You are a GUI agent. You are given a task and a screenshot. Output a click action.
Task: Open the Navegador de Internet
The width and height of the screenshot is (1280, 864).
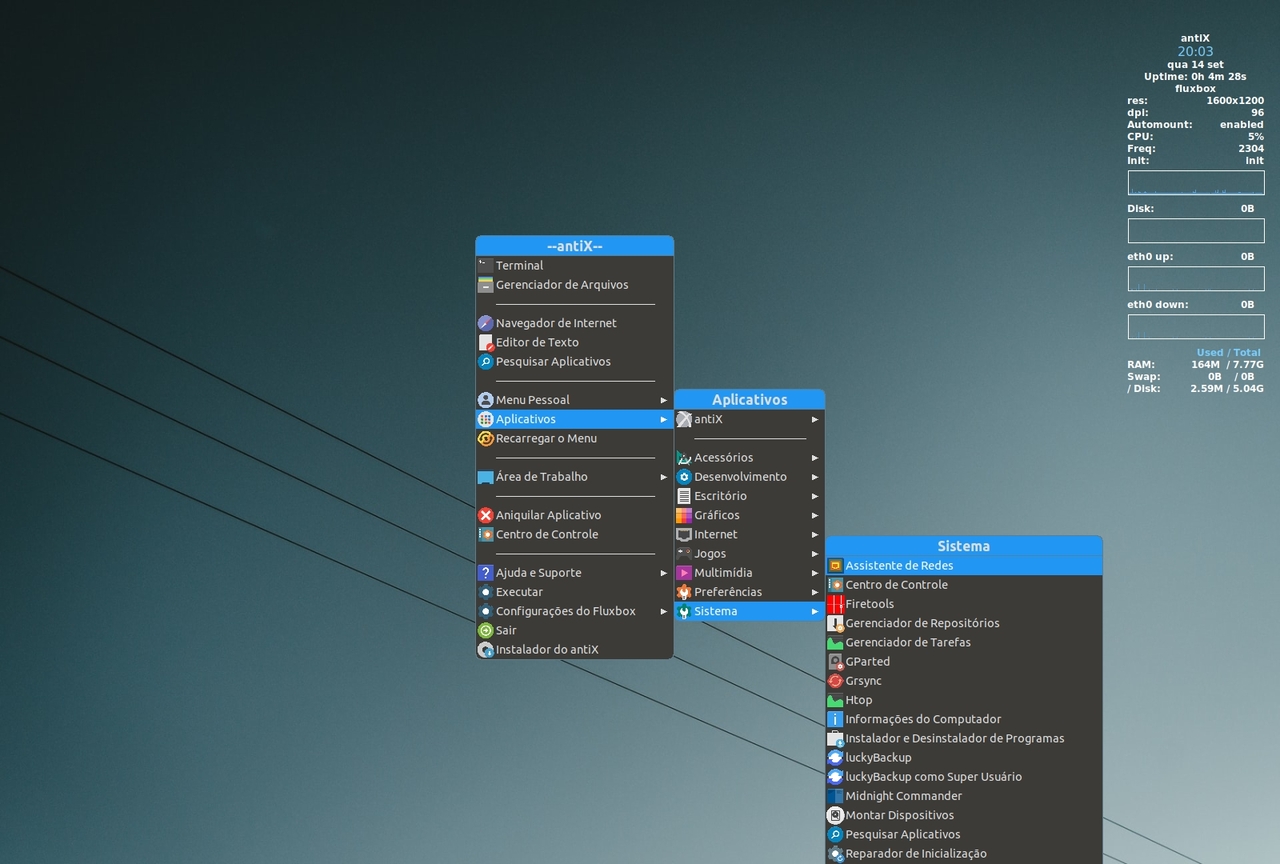555,322
